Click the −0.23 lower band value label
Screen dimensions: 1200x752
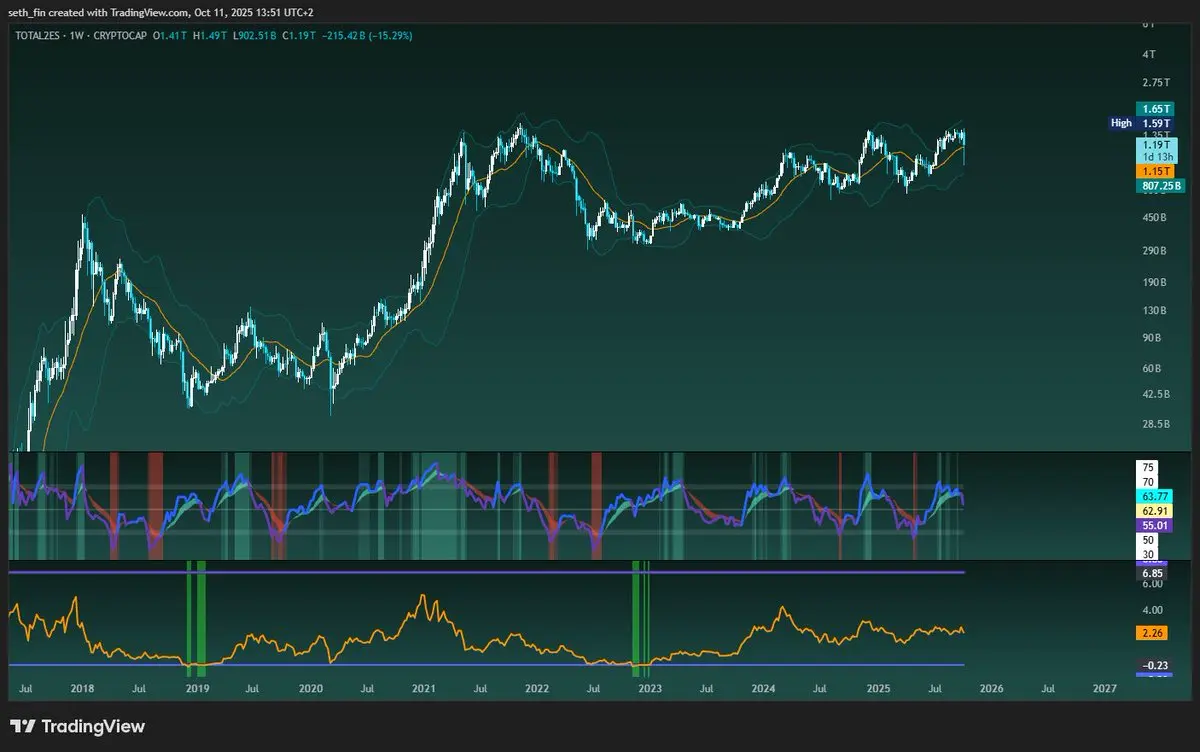[1153, 666]
